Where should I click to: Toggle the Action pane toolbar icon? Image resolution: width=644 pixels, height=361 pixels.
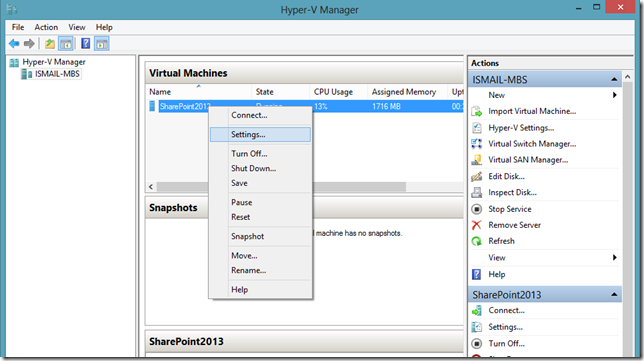pos(102,44)
